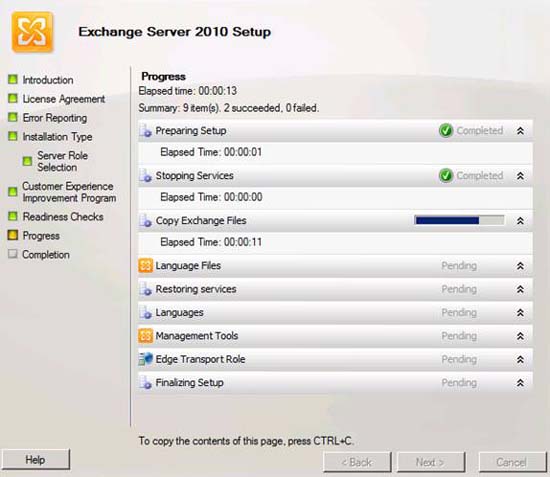Click the Management Tools orange icon

pos(146,336)
